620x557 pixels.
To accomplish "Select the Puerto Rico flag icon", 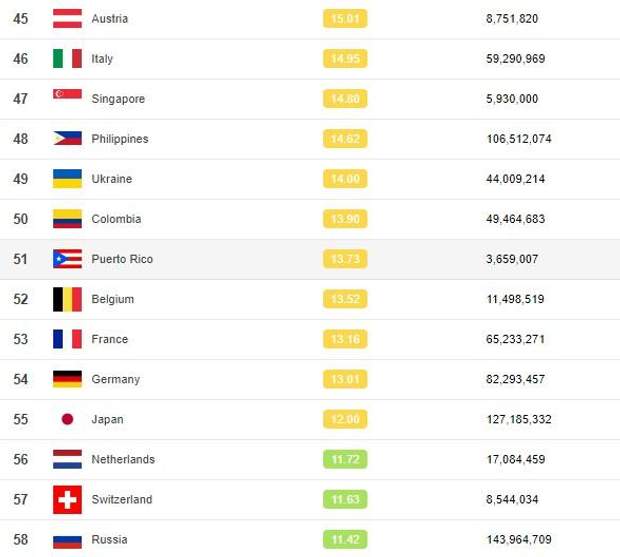I will pyautogui.click(x=67, y=259).
